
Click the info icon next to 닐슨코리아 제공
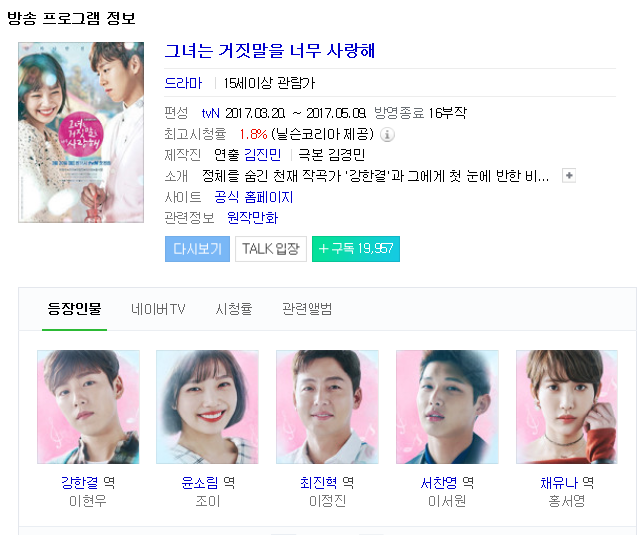click(387, 134)
